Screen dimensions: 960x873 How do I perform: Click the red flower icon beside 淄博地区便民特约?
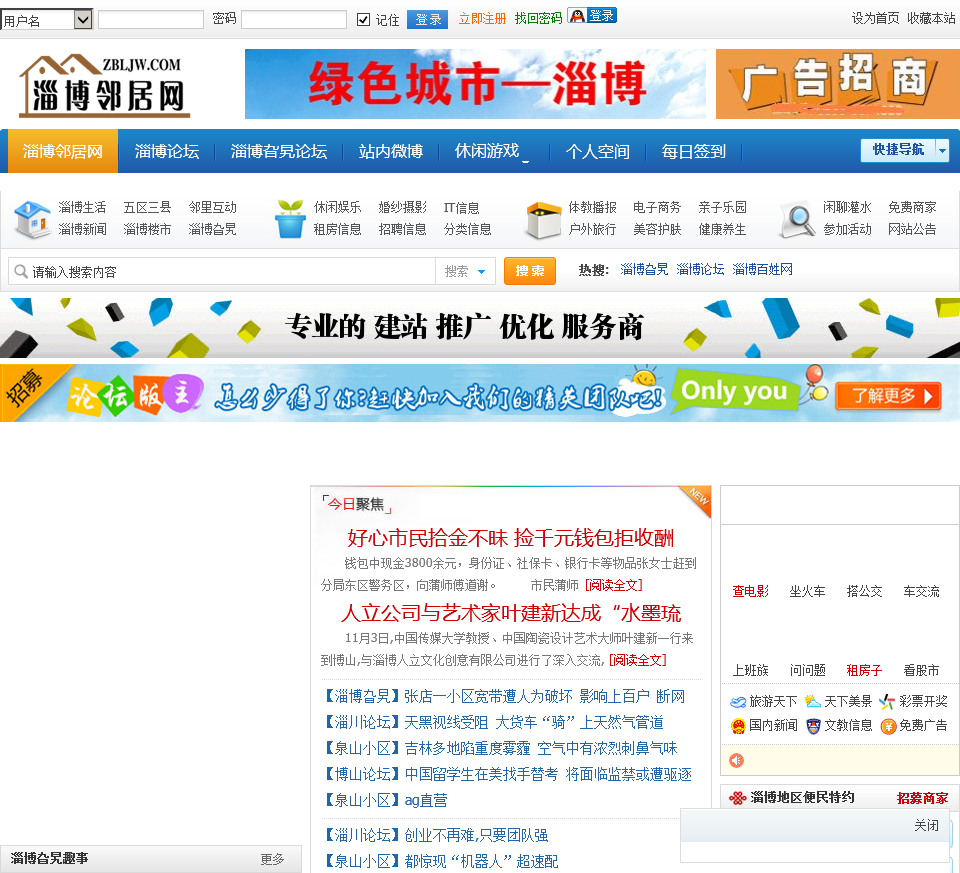tap(737, 798)
